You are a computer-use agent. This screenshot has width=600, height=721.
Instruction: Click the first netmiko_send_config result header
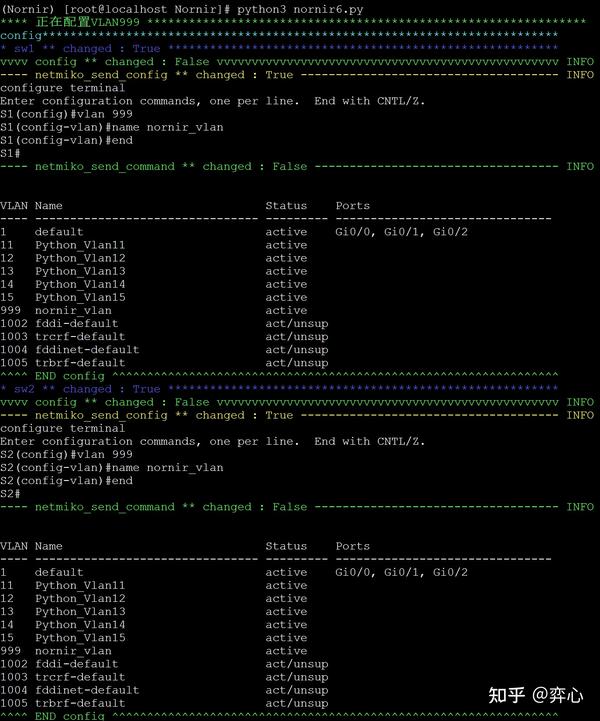click(x=297, y=75)
